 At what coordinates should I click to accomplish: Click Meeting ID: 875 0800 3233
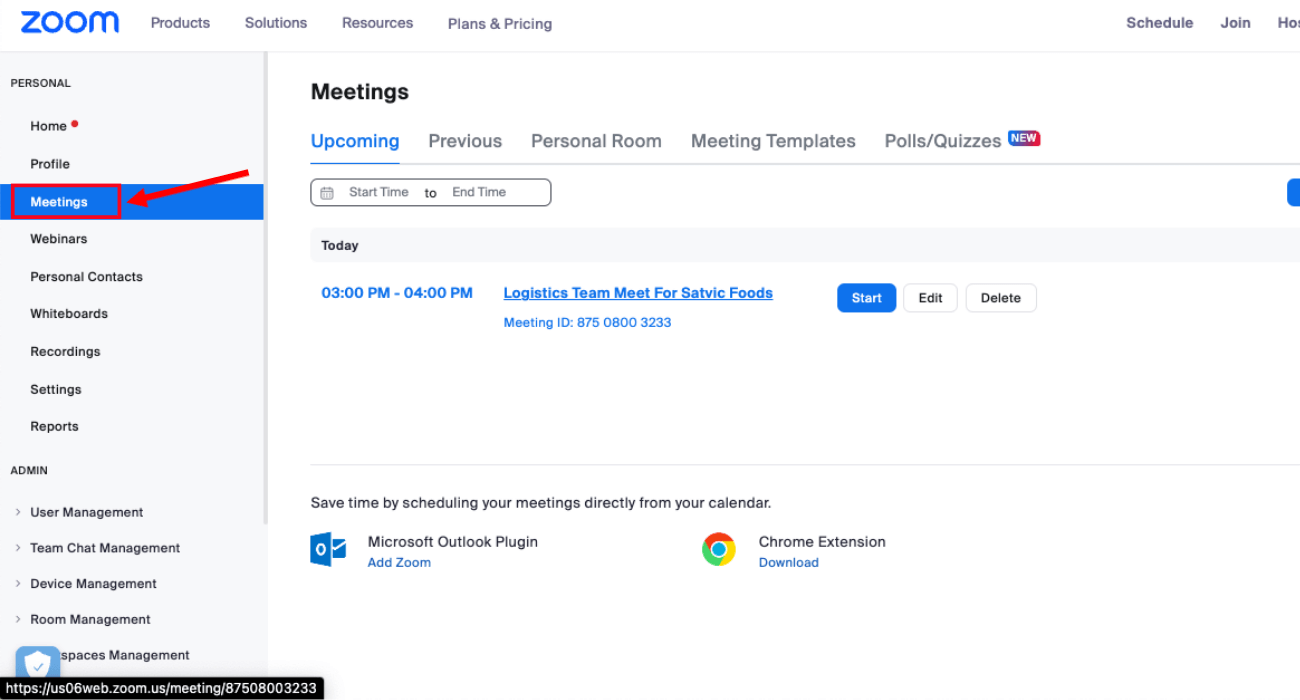click(587, 323)
